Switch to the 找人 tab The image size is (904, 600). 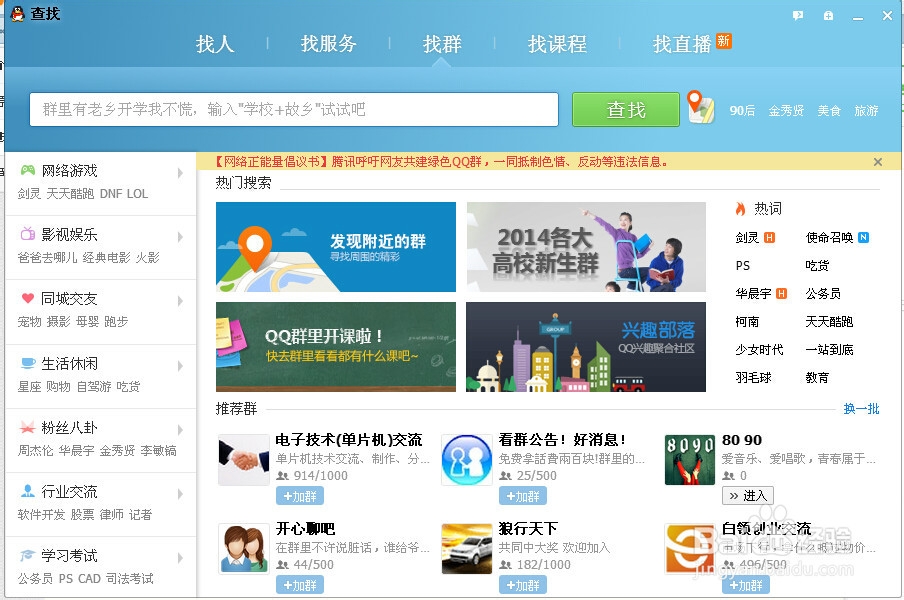215,44
